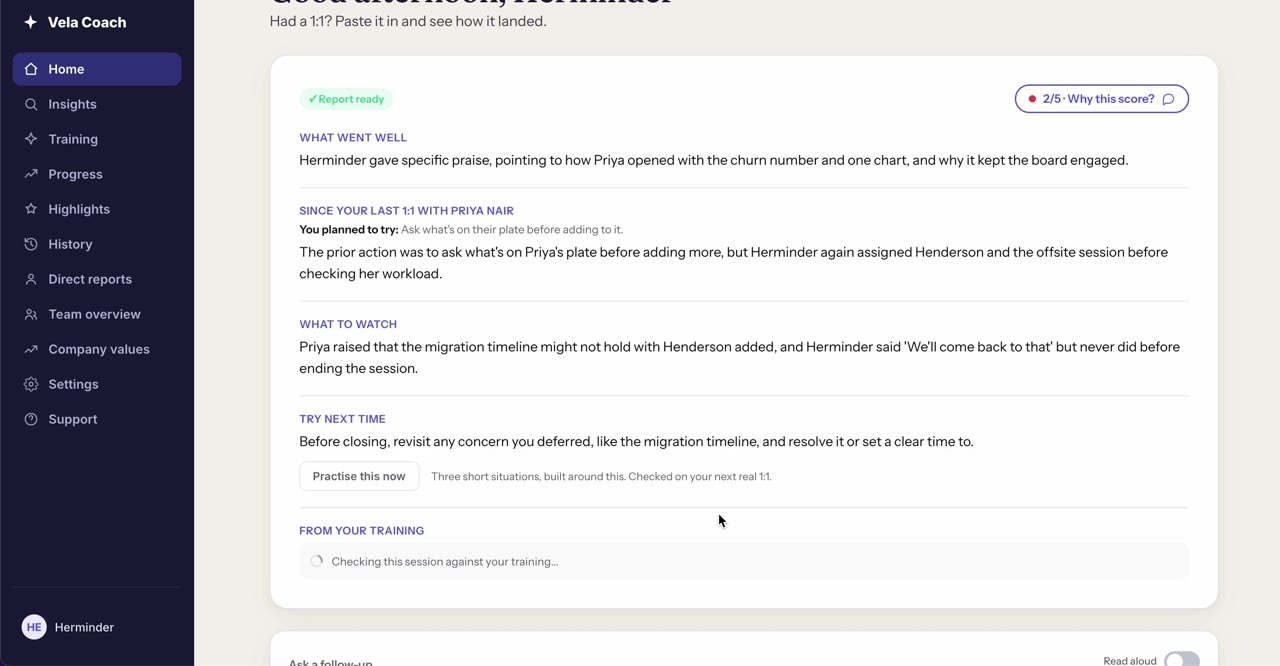Click the Support question mark icon
The width and height of the screenshot is (1280, 666).
[31, 419]
